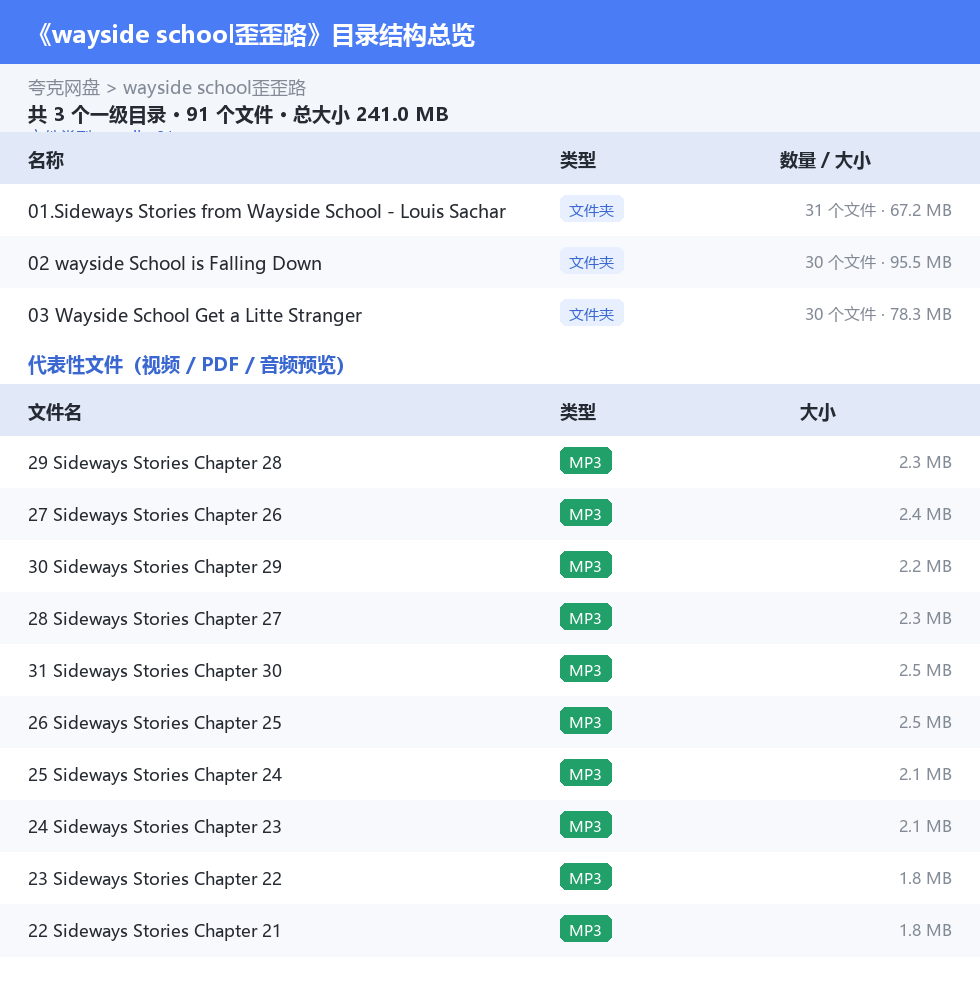Click the 文件名 column header
980x988 pixels.
[x=54, y=412]
